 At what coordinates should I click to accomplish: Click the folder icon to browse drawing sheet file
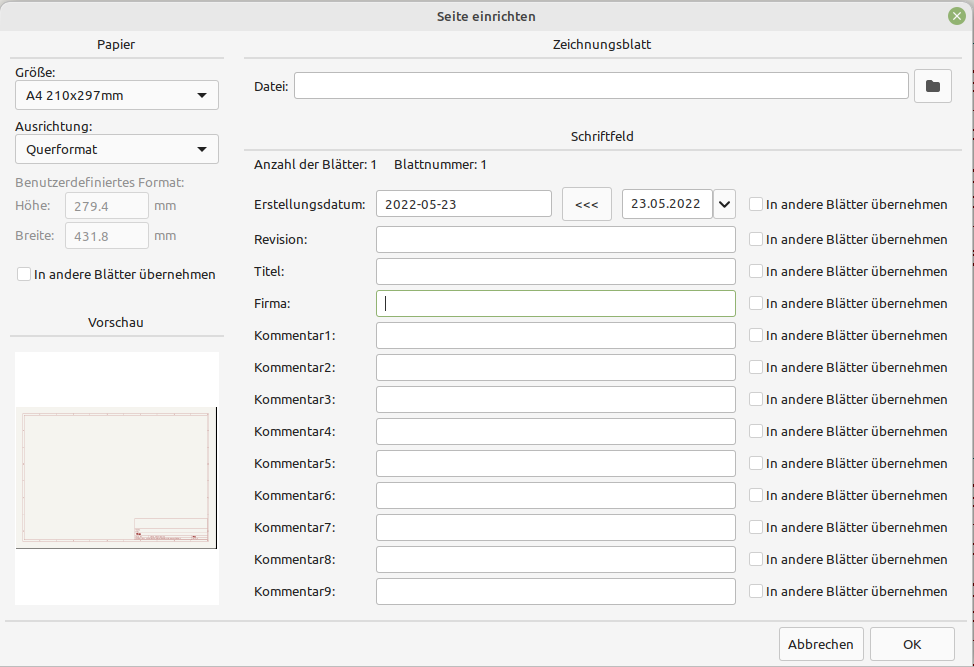tap(932, 86)
